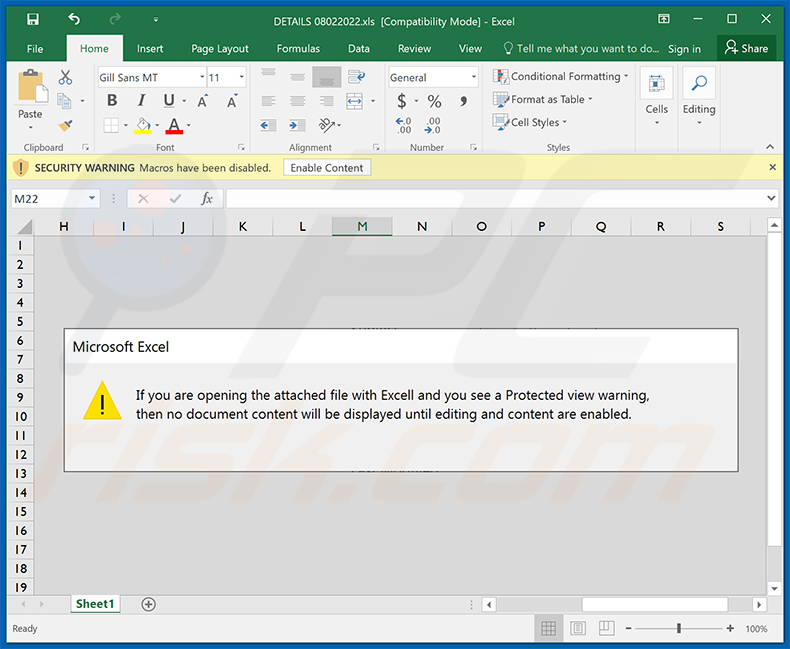
Task: Apply percent style format
Action: 434,101
